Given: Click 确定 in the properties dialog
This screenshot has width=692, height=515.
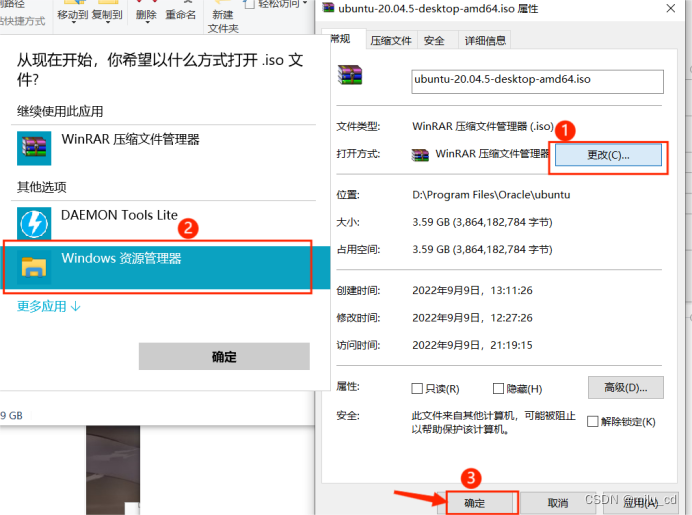Looking at the screenshot, I should pyautogui.click(x=474, y=503).
